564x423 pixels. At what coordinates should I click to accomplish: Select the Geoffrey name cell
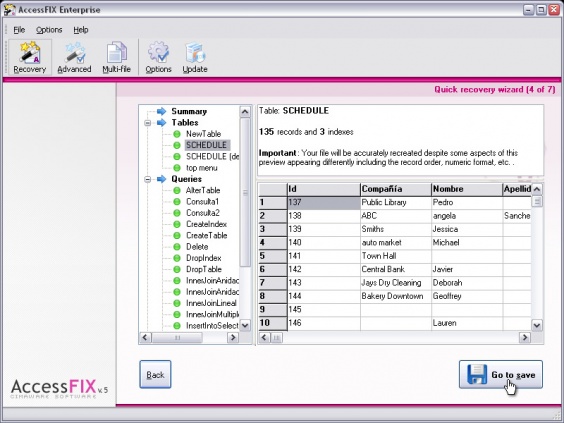tap(467, 296)
